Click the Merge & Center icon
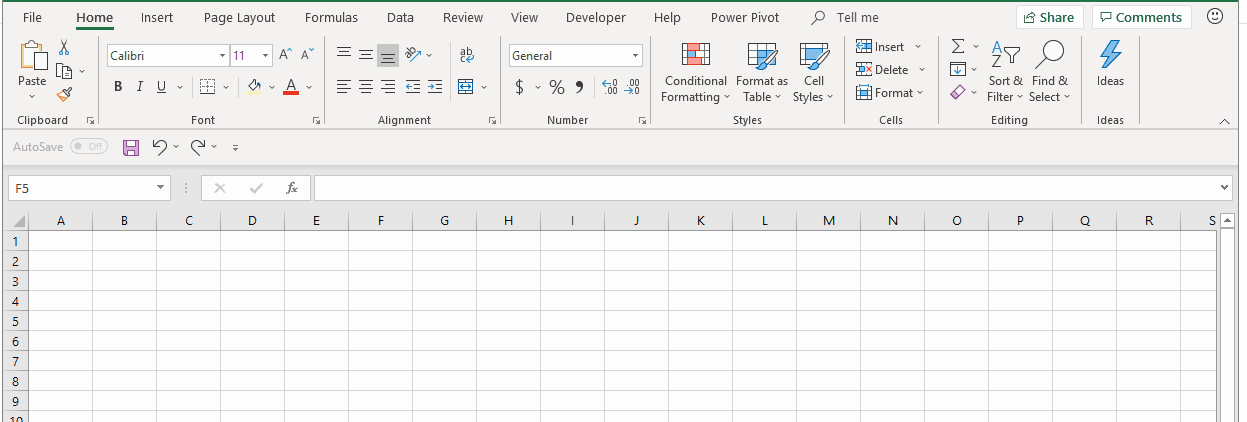Image resolution: width=1247 pixels, height=422 pixels. click(x=465, y=87)
